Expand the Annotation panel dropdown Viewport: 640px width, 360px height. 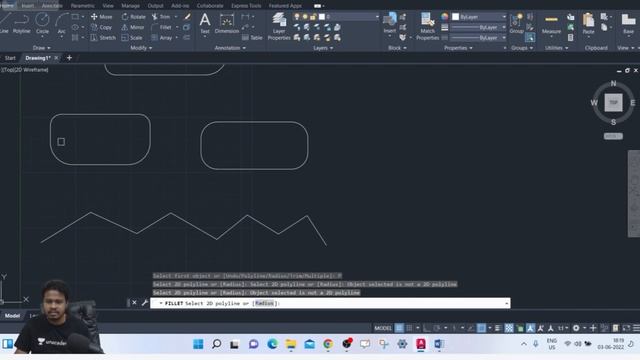[230, 48]
